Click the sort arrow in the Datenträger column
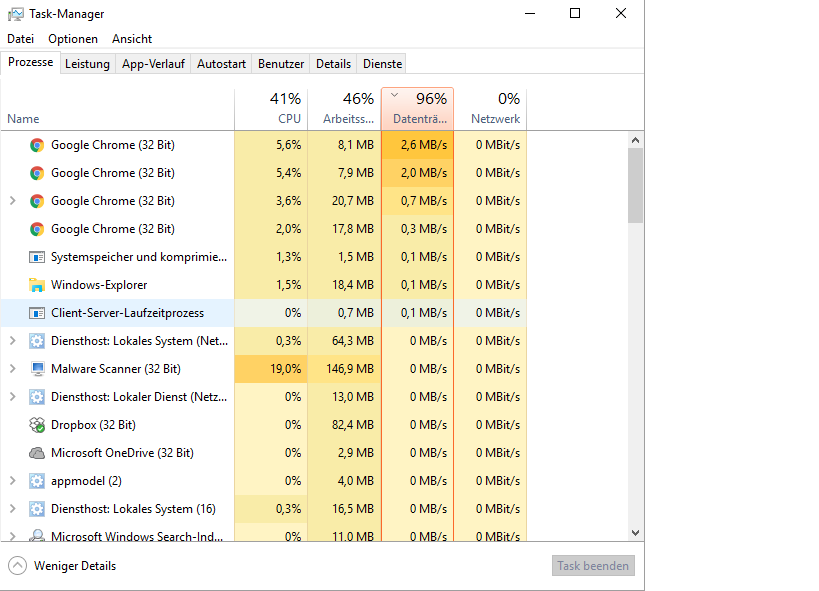Screen dimensions: 819x591 pos(395,95)
